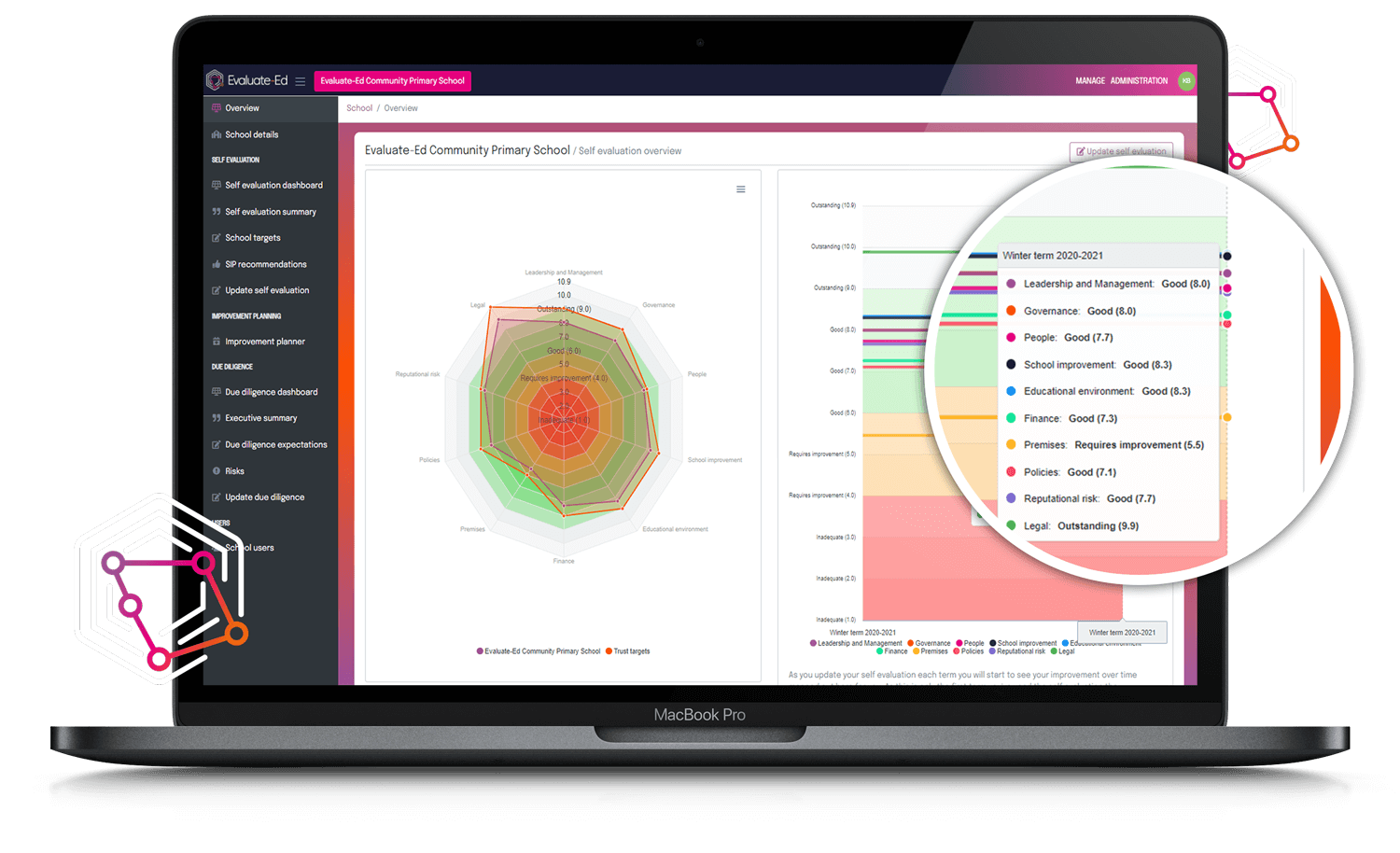Click the Risks exclamation icon
This screenshot has width=1400, height=853.
pyautogui.click(x=217, y=471)
